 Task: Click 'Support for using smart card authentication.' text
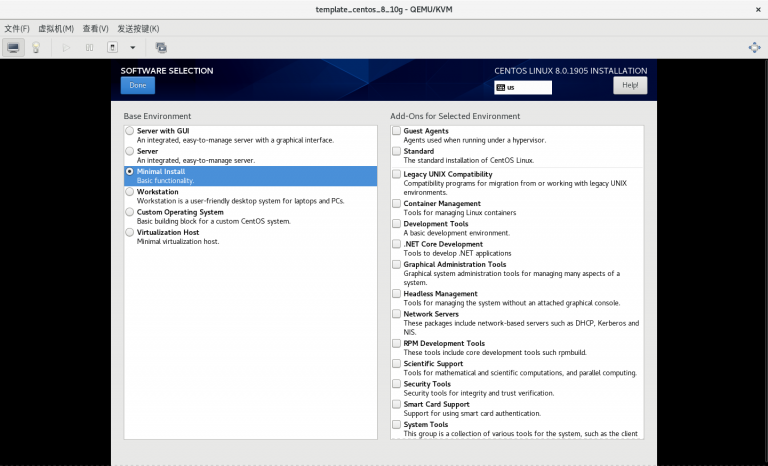[472, 414]
